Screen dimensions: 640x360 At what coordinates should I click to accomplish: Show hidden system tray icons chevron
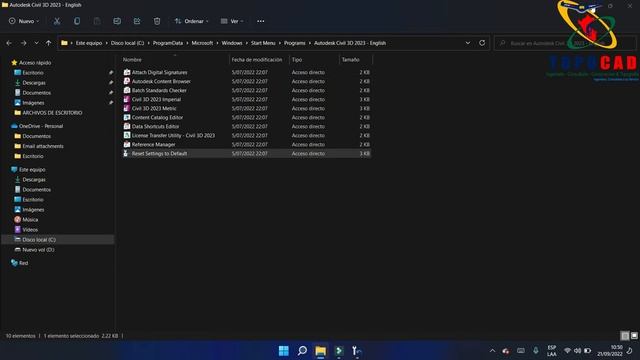pyautogui.click(x=492, y=351)
